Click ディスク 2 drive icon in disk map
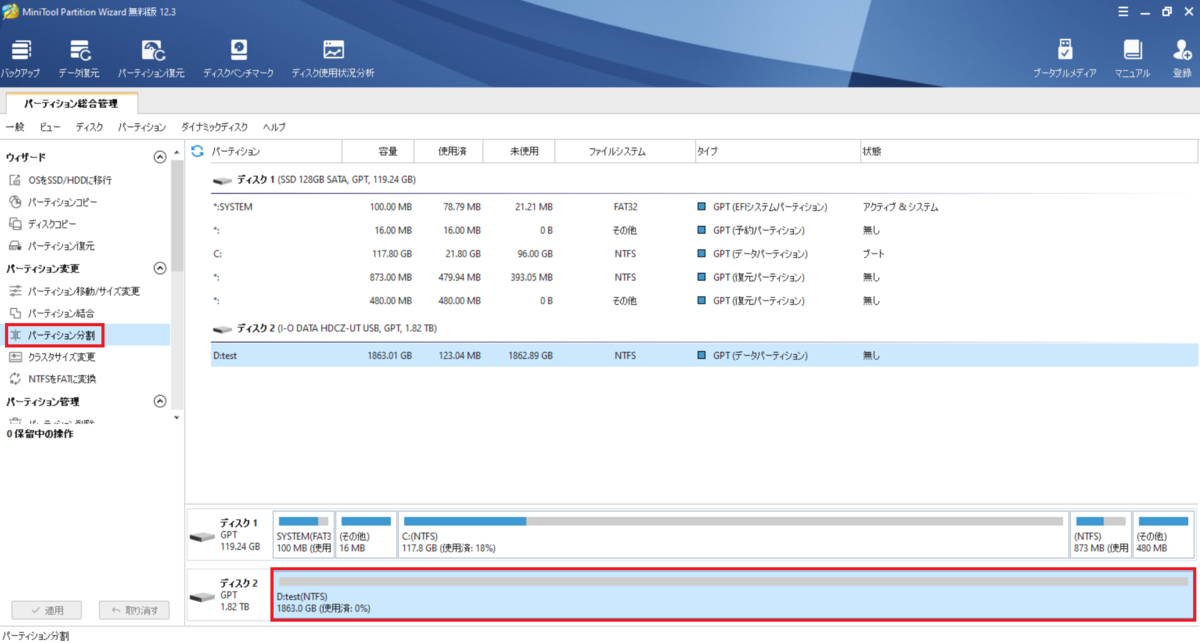 click(x=201, y=597)
